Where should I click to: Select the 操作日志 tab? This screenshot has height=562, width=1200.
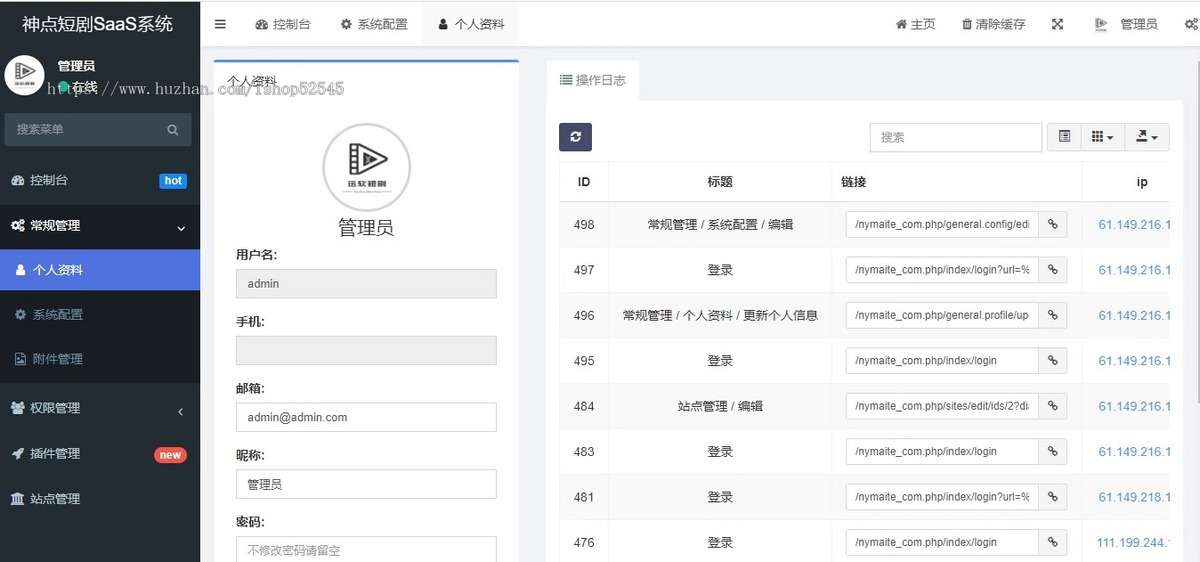593,80
